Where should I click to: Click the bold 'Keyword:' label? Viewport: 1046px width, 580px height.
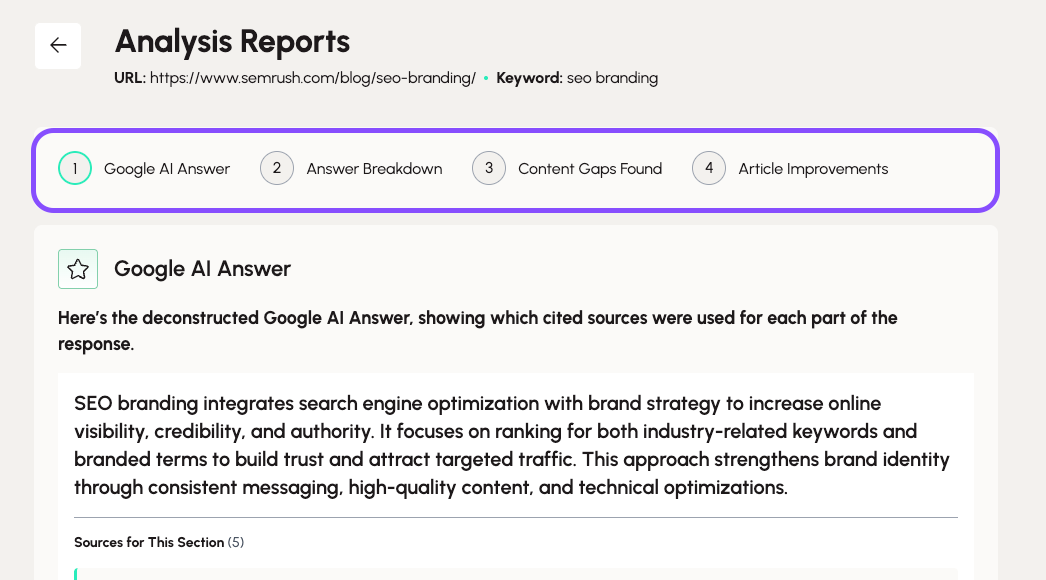529,78
